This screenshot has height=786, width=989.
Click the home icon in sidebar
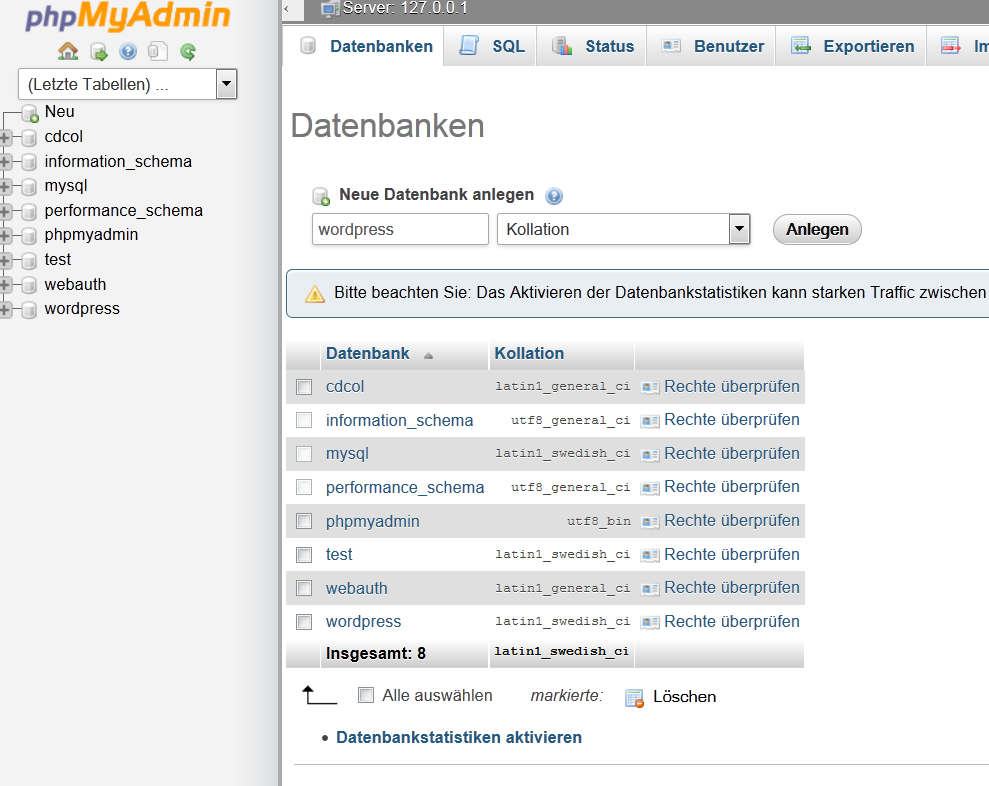[68, 51]
